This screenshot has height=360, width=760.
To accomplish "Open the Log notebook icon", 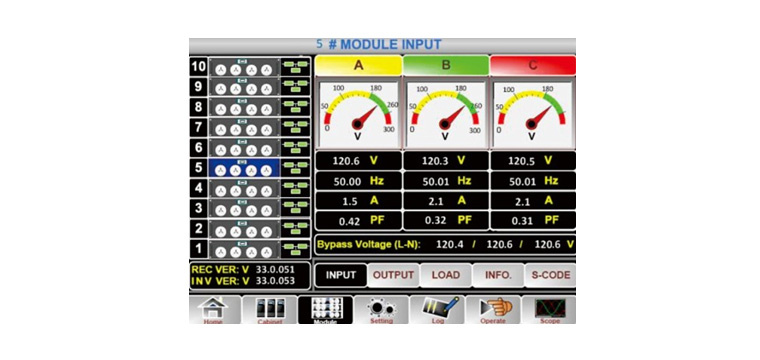I will tap(437, 310).
